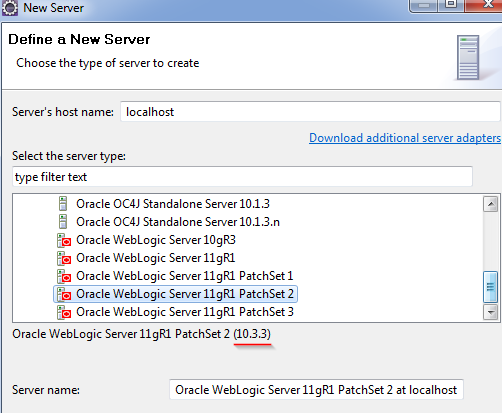This screenshot has width=502, height=413.
Task: Focus the type filter text box
Action: 242,177
